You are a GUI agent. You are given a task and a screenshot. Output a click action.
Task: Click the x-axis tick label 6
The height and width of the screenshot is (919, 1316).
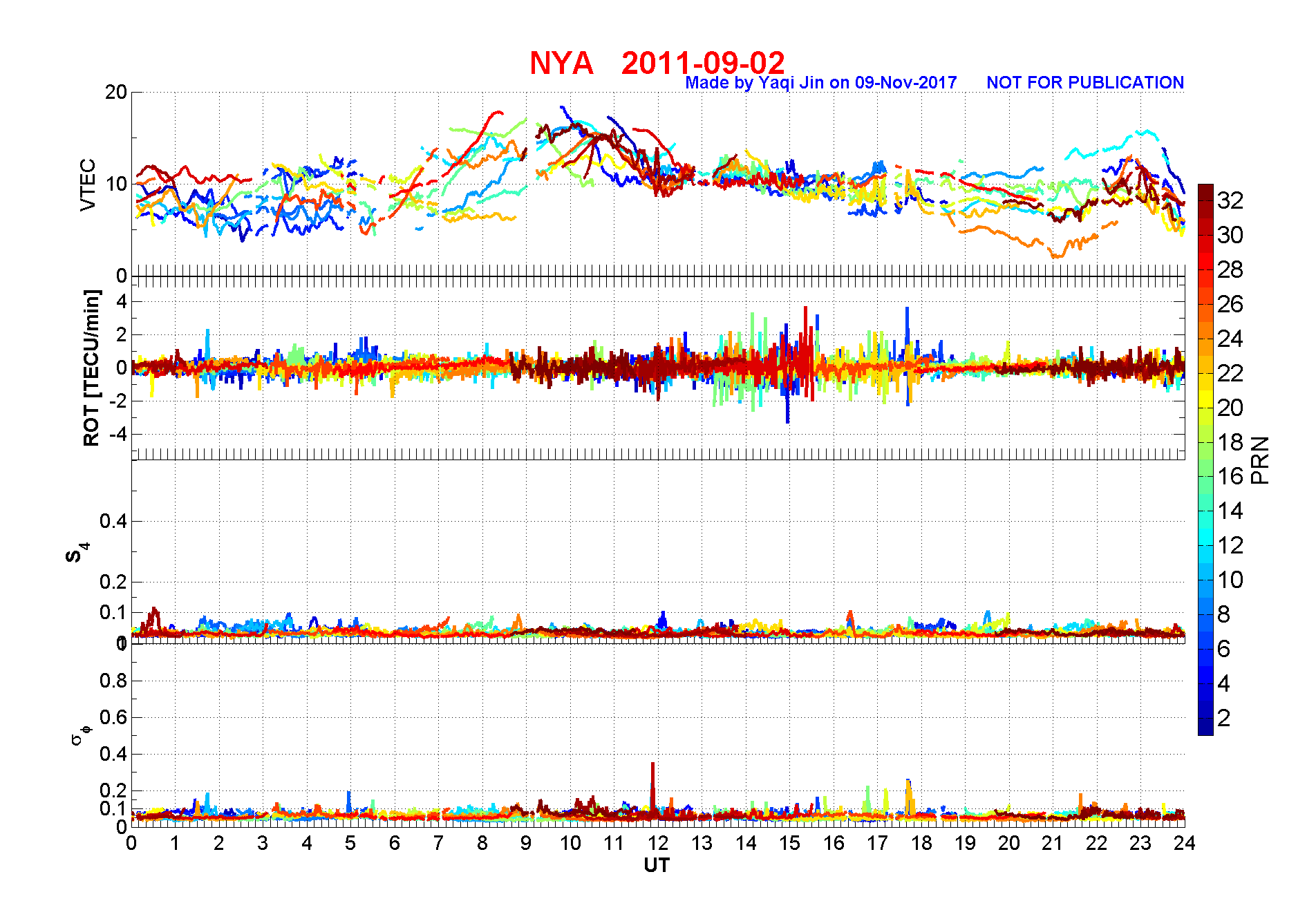(x=395, y=843)
